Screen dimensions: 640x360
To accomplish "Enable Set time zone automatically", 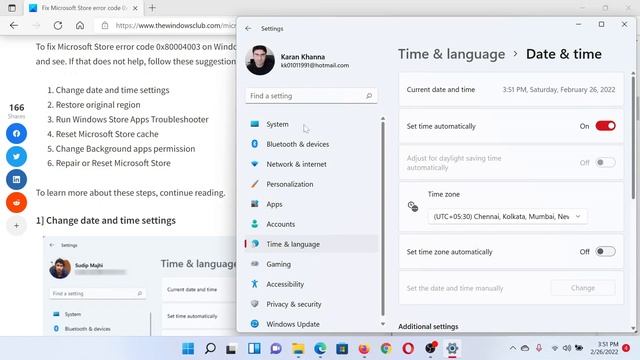I will (x=605, y=251).
